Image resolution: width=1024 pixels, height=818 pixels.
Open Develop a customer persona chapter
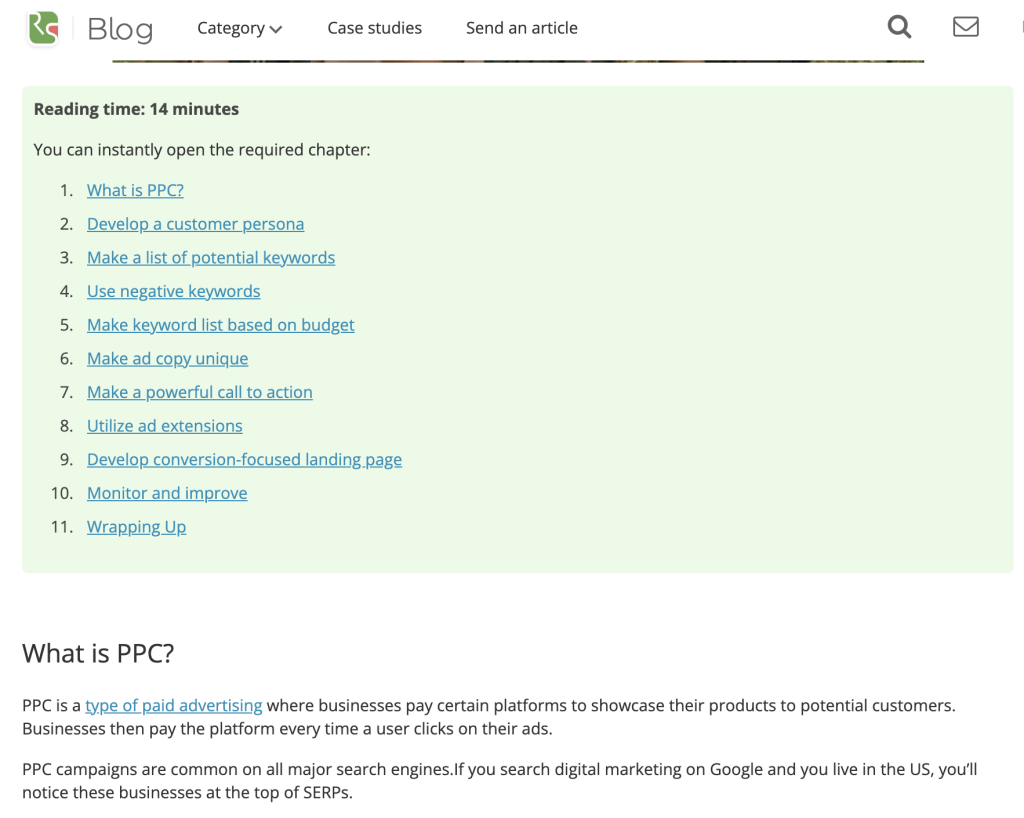[x=195, y=224]
